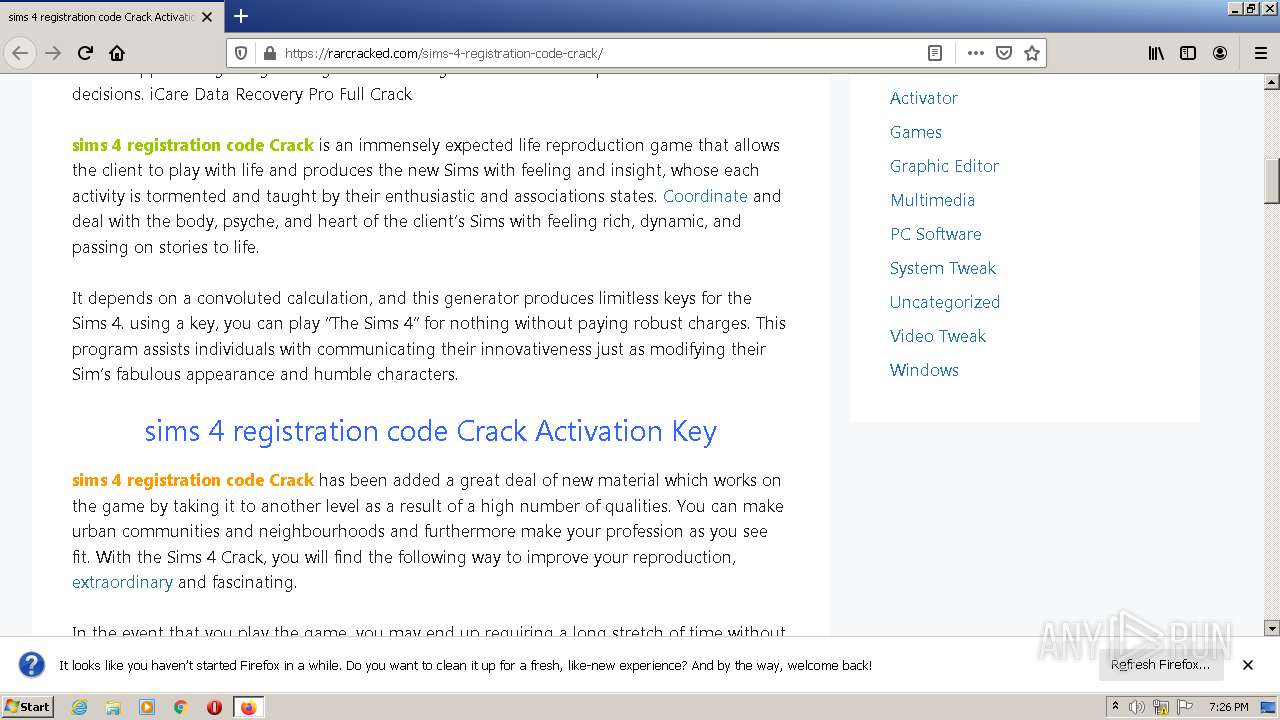The width and height of the screenshot is (1280, 720).
Task: Open the network tray icon
Action: pyautogui.click(x=1161, y=707)
